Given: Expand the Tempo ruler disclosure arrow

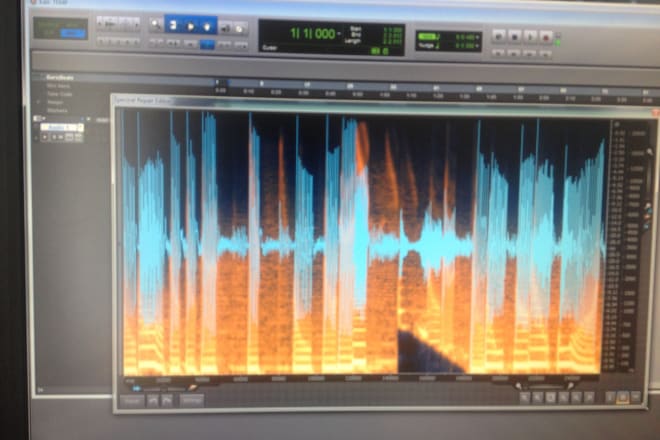Looking at the screenshot, I should pos(38,102).
